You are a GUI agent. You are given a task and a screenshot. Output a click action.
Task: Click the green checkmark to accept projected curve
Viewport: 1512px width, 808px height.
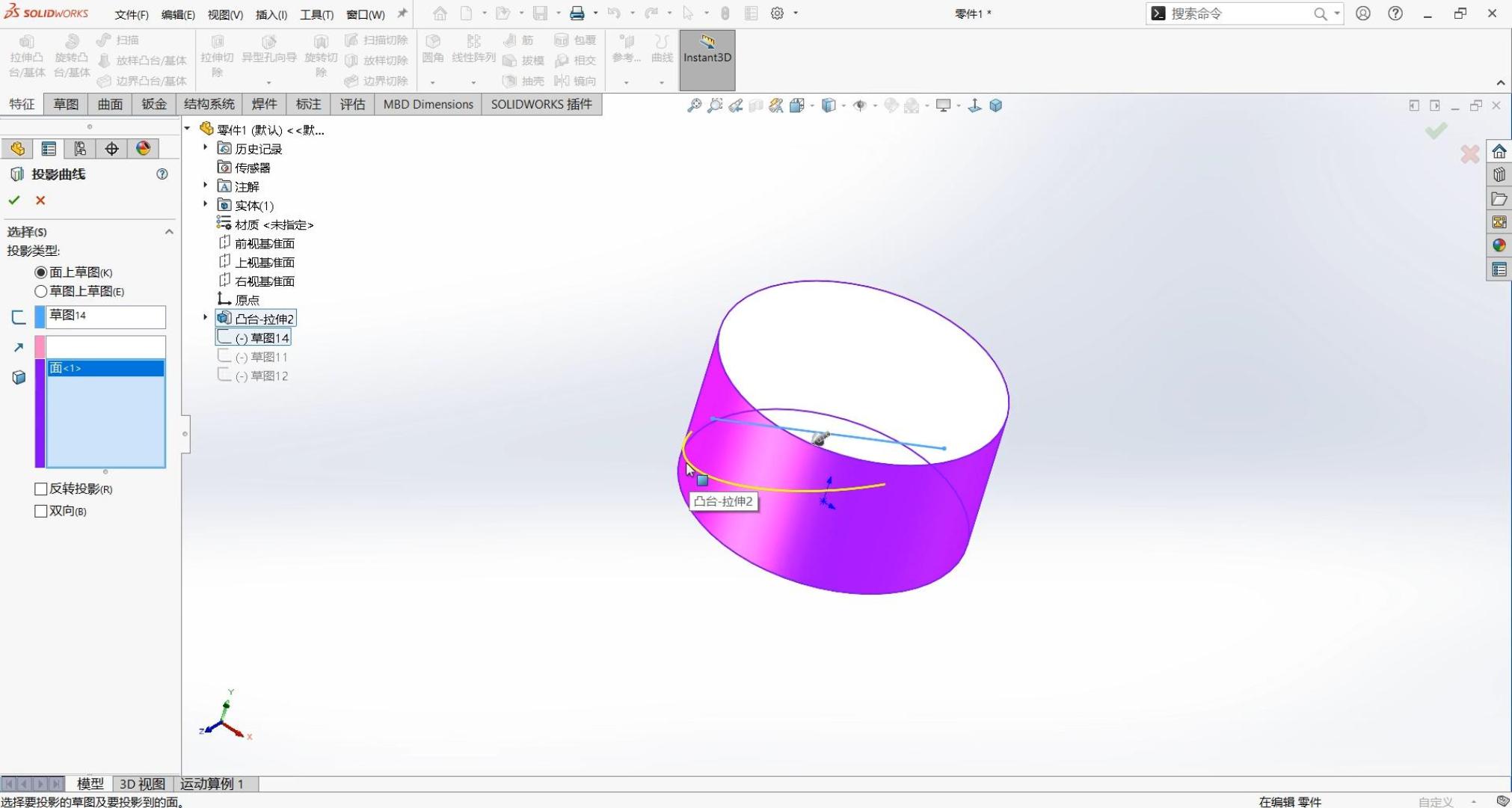coord(14,201)
